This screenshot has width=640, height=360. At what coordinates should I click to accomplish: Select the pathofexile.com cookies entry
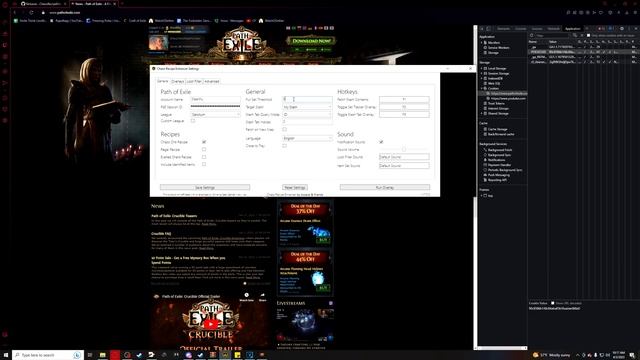[508, 93]
